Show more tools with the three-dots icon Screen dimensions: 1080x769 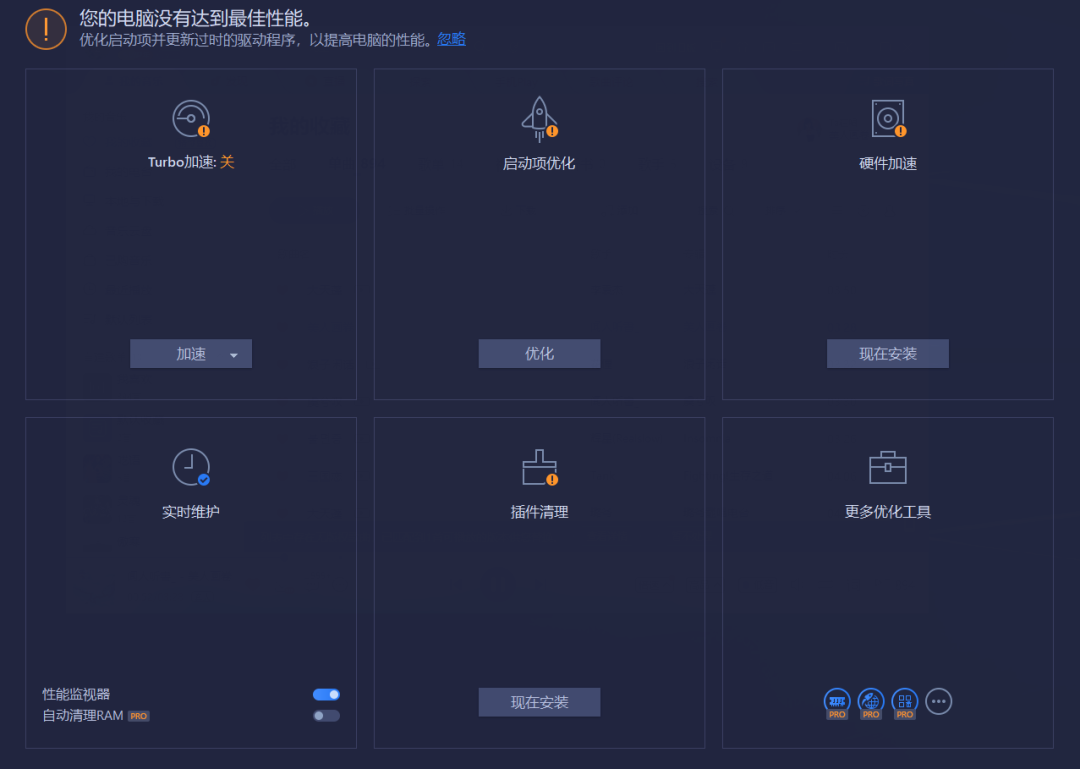938,701
